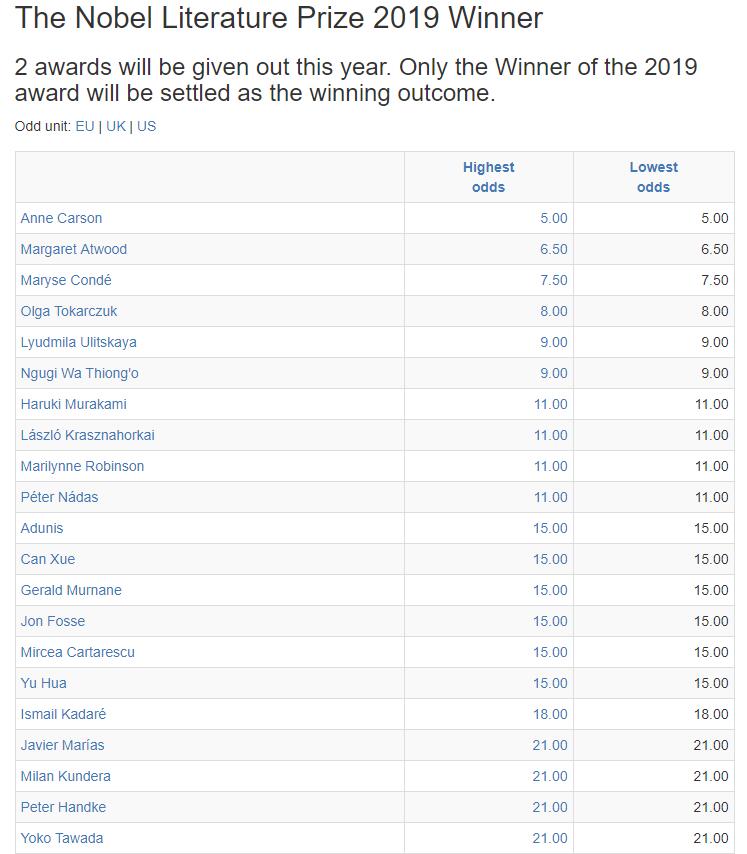Open Jon Fosse odds details
Viewport: 747px width, 854px height.
[x=52, y=621]
